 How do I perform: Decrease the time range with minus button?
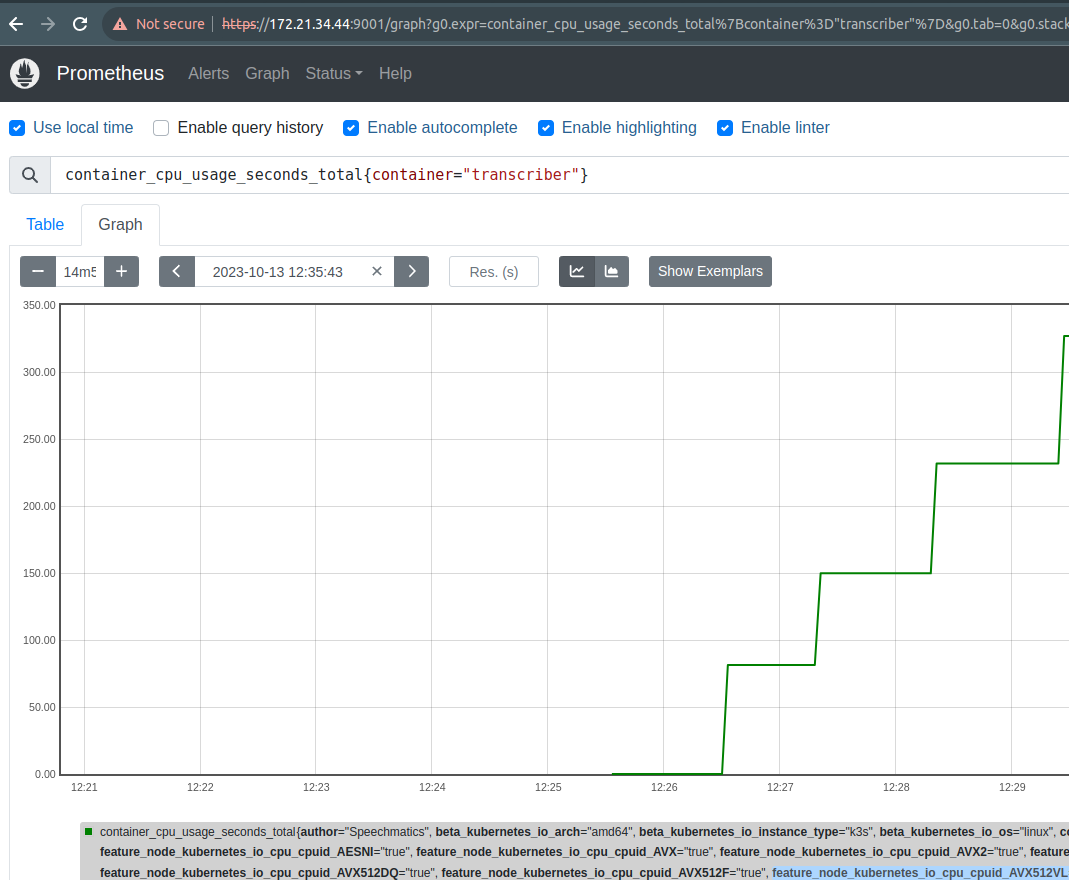point(38,272)
